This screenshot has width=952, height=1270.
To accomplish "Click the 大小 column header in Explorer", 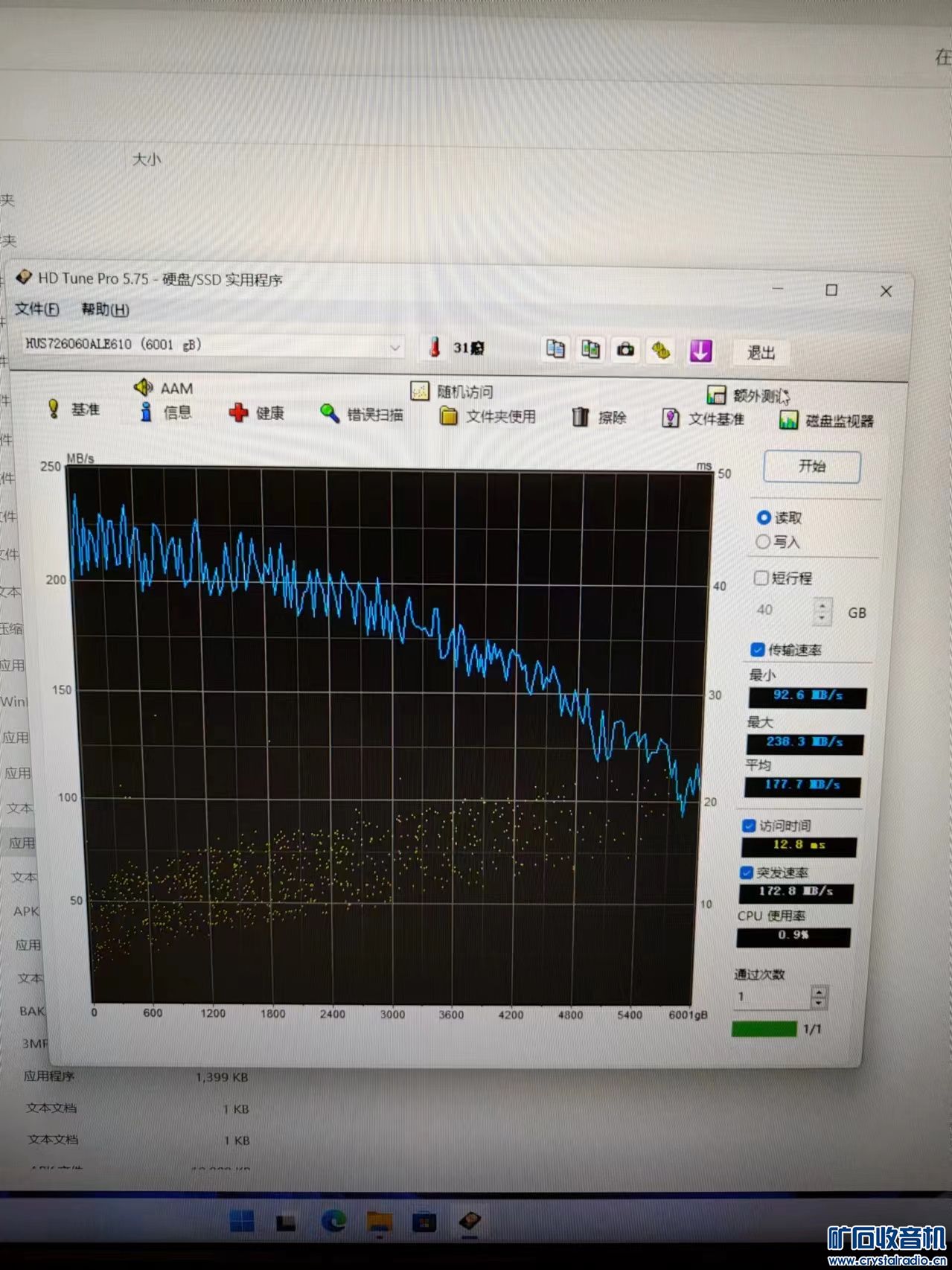I will pyautogui.click(x=146, y=159).
